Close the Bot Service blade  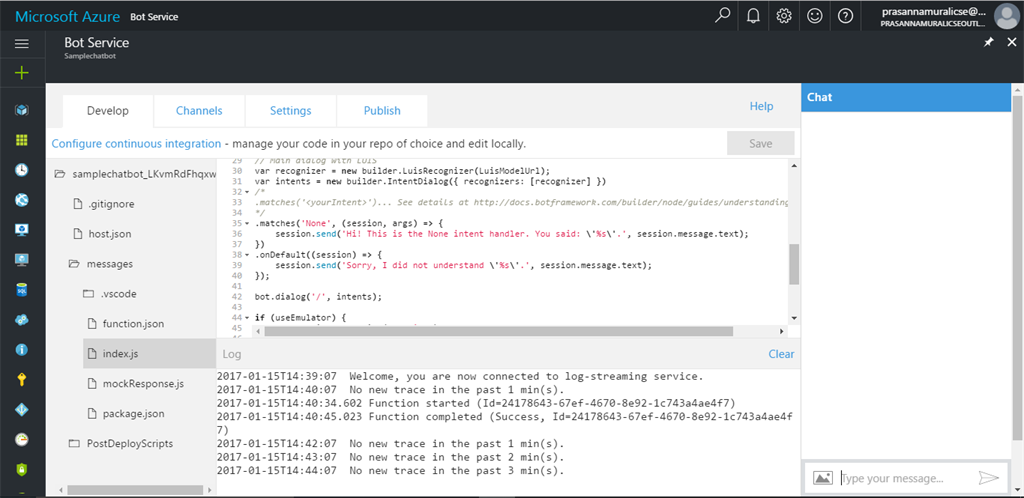1012,42
